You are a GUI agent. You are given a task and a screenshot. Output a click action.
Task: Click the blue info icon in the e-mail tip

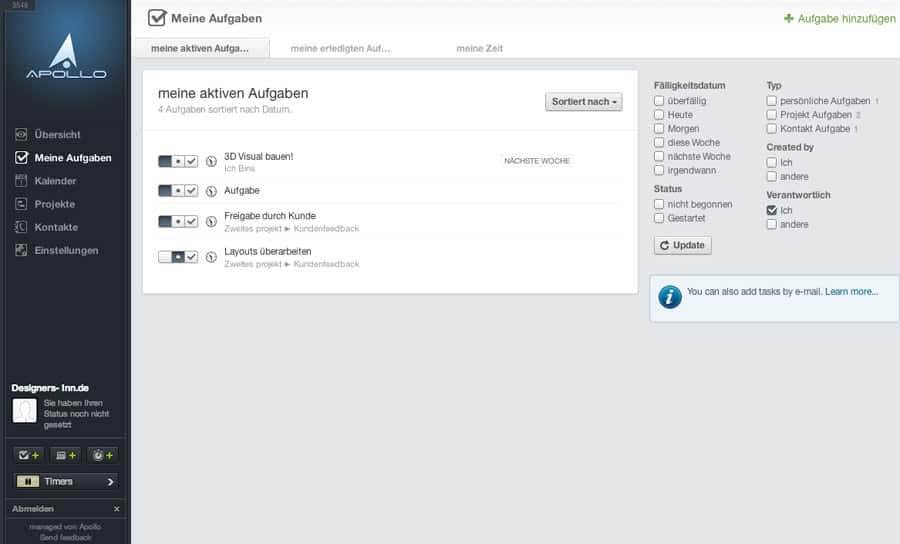click(x=670, y=297)
